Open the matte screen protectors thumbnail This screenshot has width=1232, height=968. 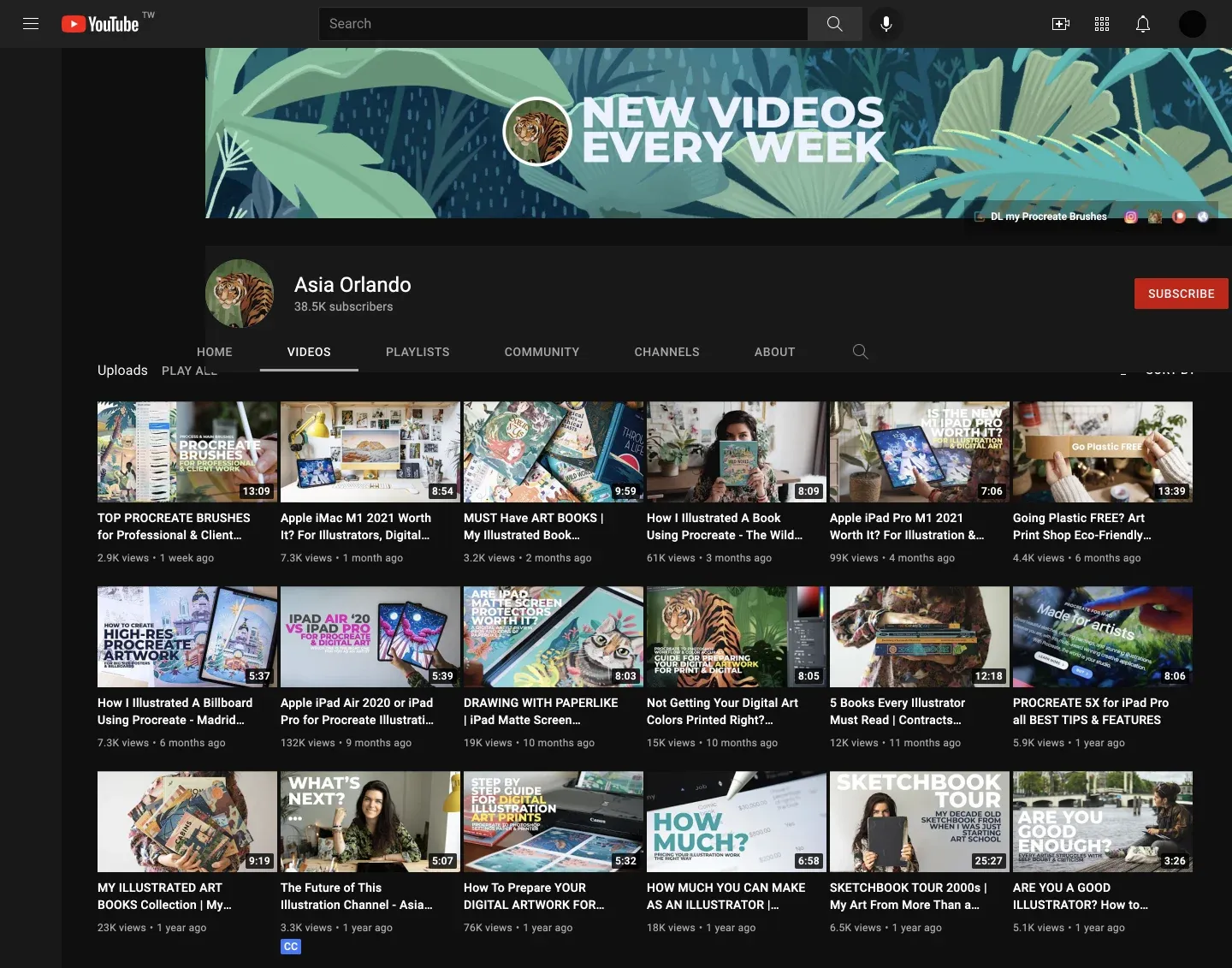point(554,637)
